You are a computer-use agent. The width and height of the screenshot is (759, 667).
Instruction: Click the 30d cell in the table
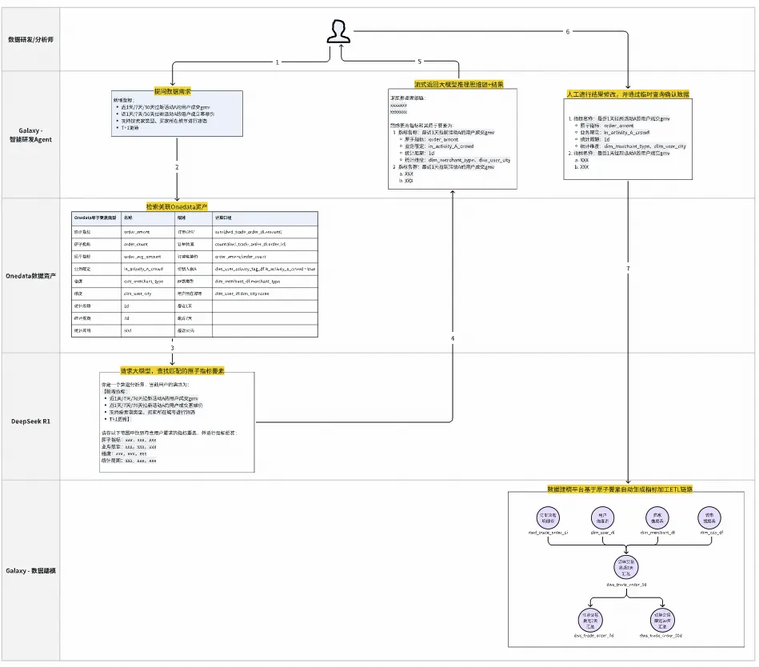click(148, 331)
